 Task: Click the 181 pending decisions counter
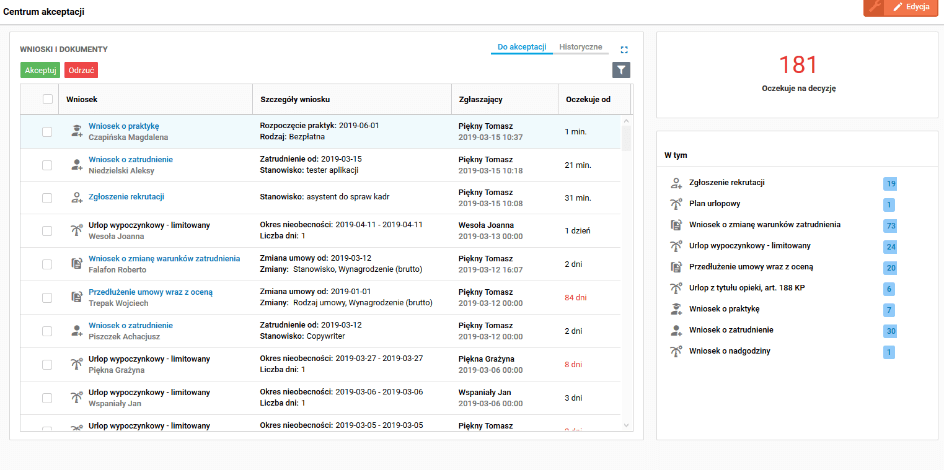(x=798, y=65)
